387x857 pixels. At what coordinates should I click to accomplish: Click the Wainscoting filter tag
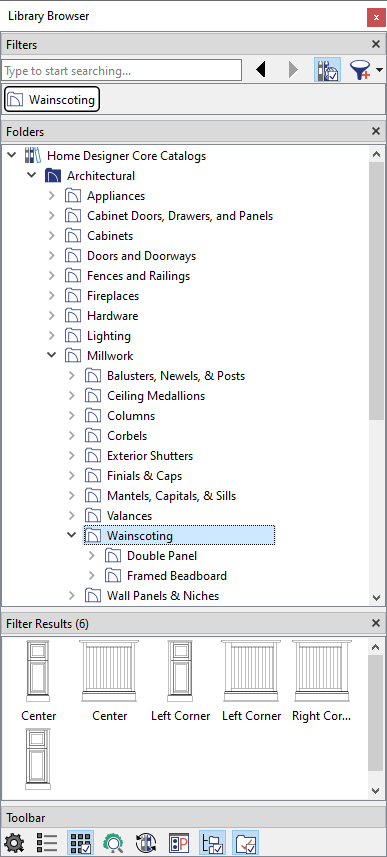coord(52,99)
